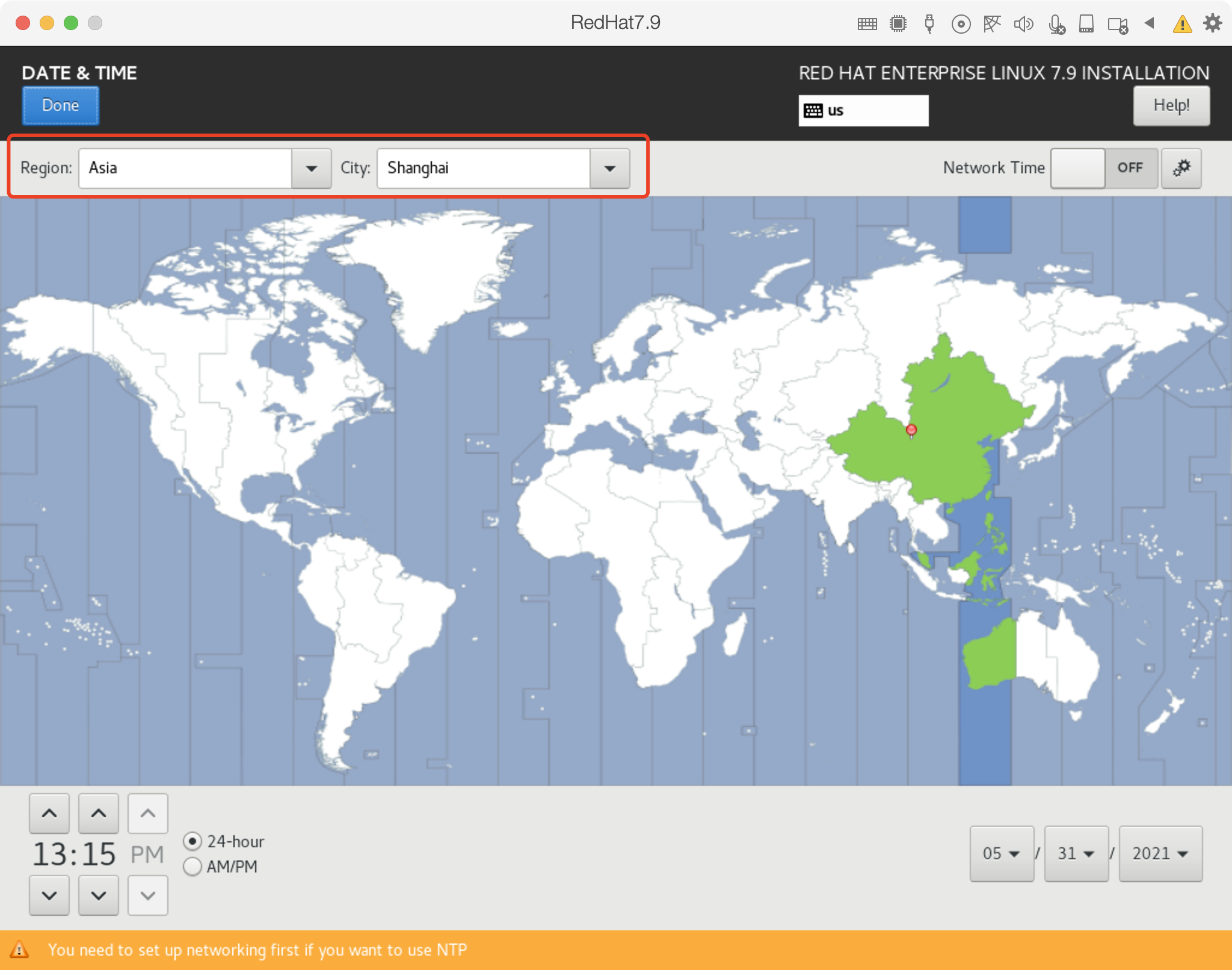Click the Help! button
This screenshot has height=970, width=1232.
[x=1171, y=105]
